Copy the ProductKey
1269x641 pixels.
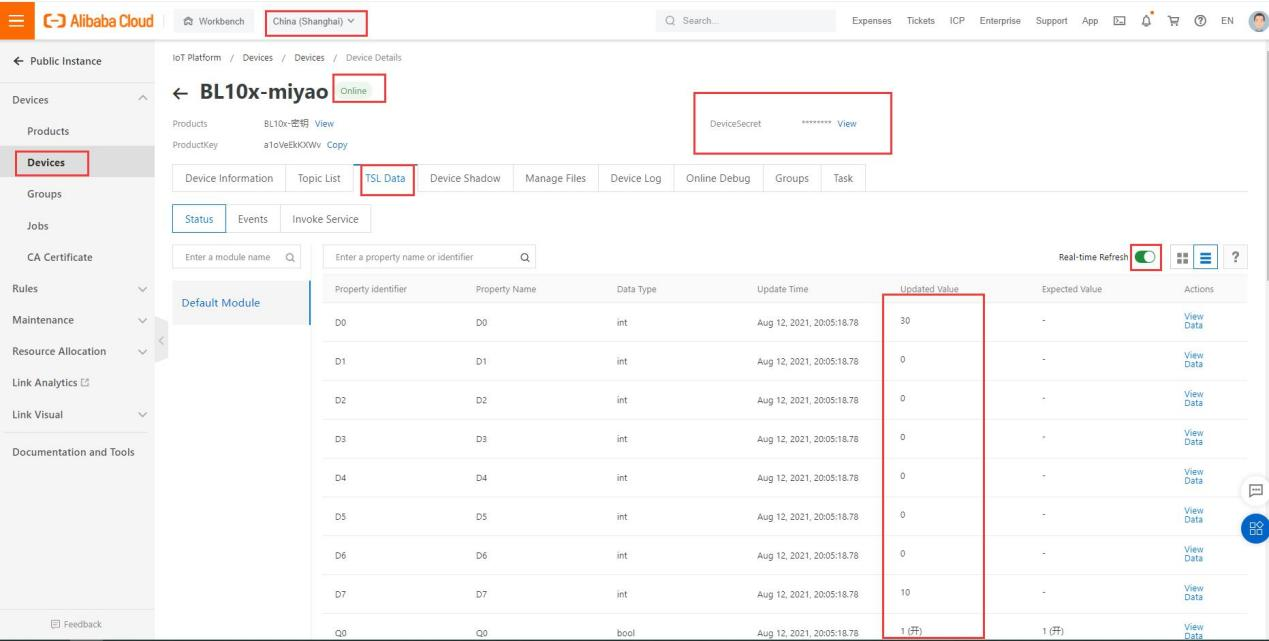(x=337, y=145)
